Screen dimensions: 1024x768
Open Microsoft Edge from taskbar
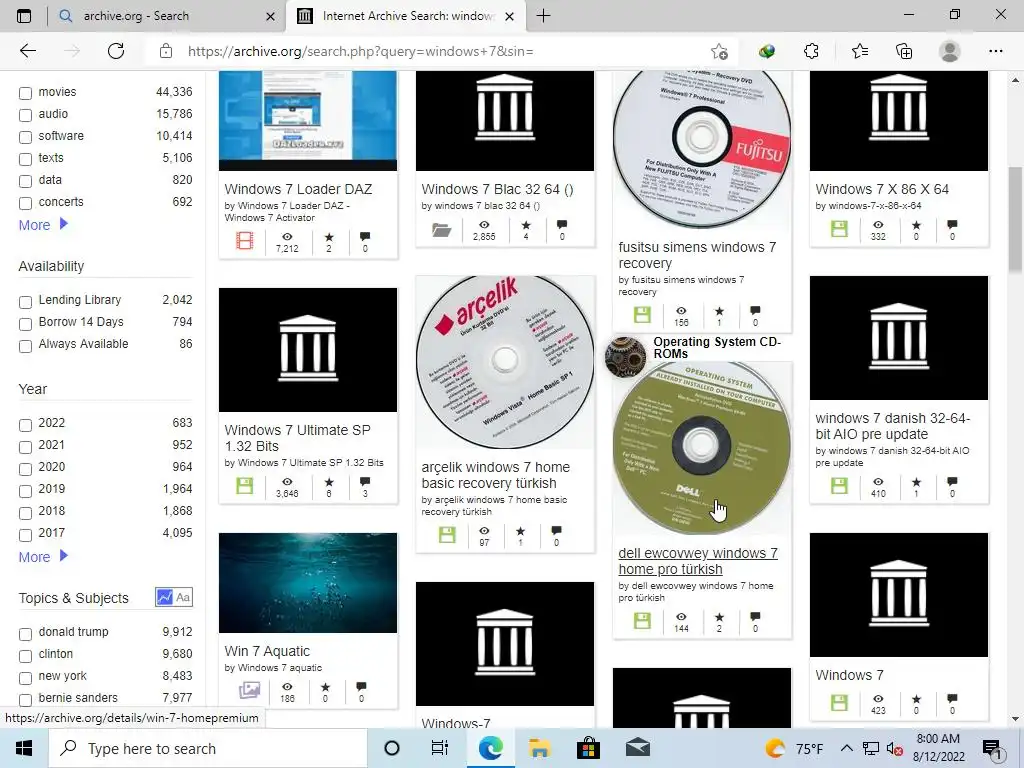pos(490,748)
